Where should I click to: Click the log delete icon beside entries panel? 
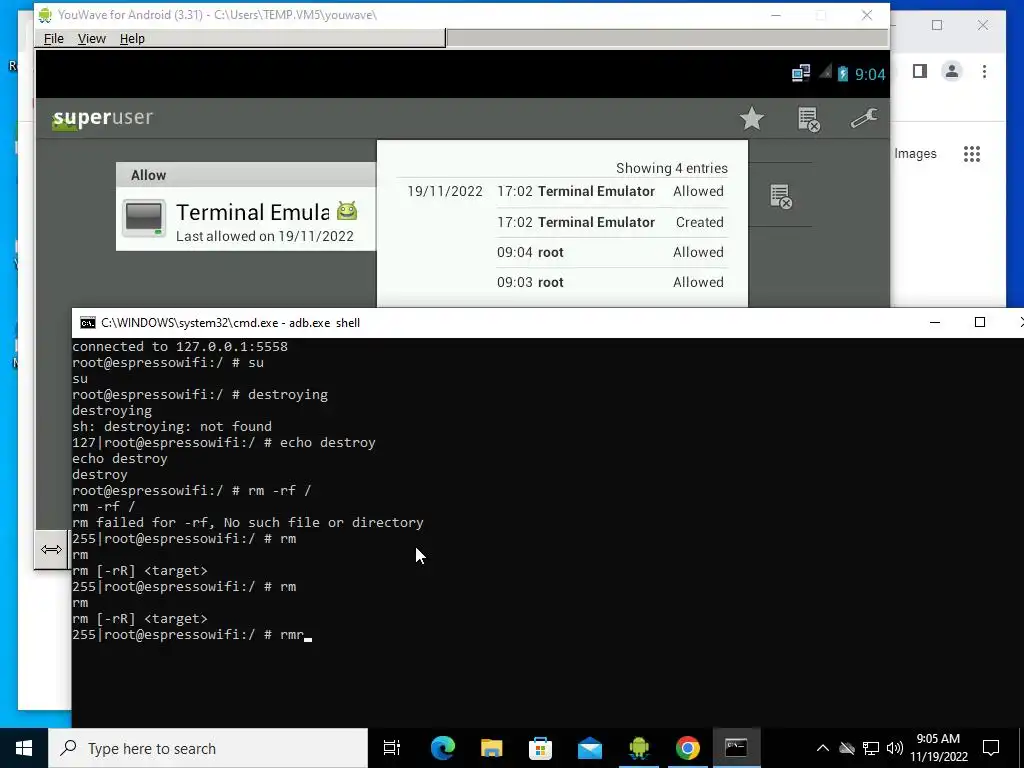point(780,196)
